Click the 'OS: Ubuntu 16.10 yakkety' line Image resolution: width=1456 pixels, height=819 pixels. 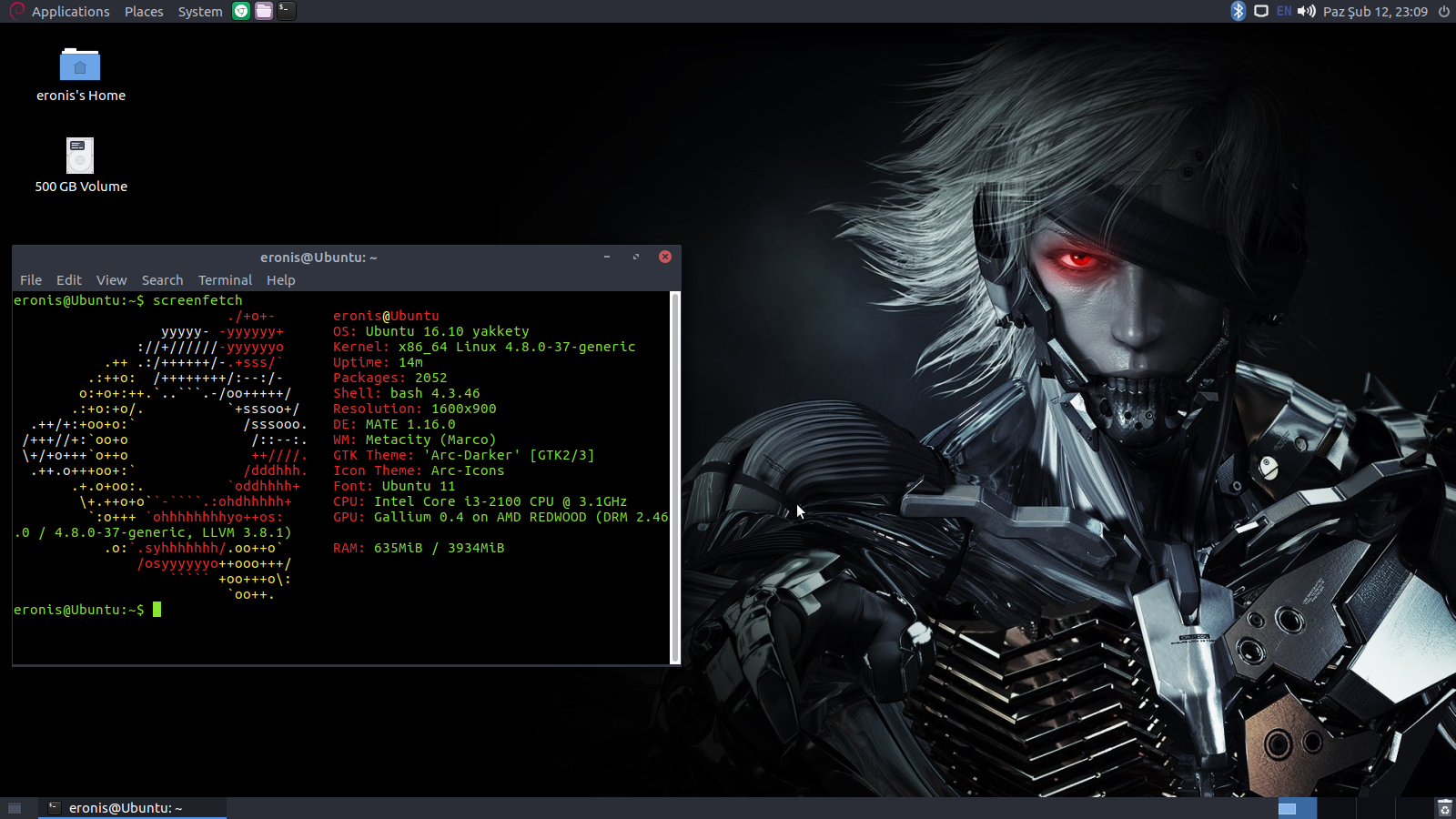coord(431,331)
